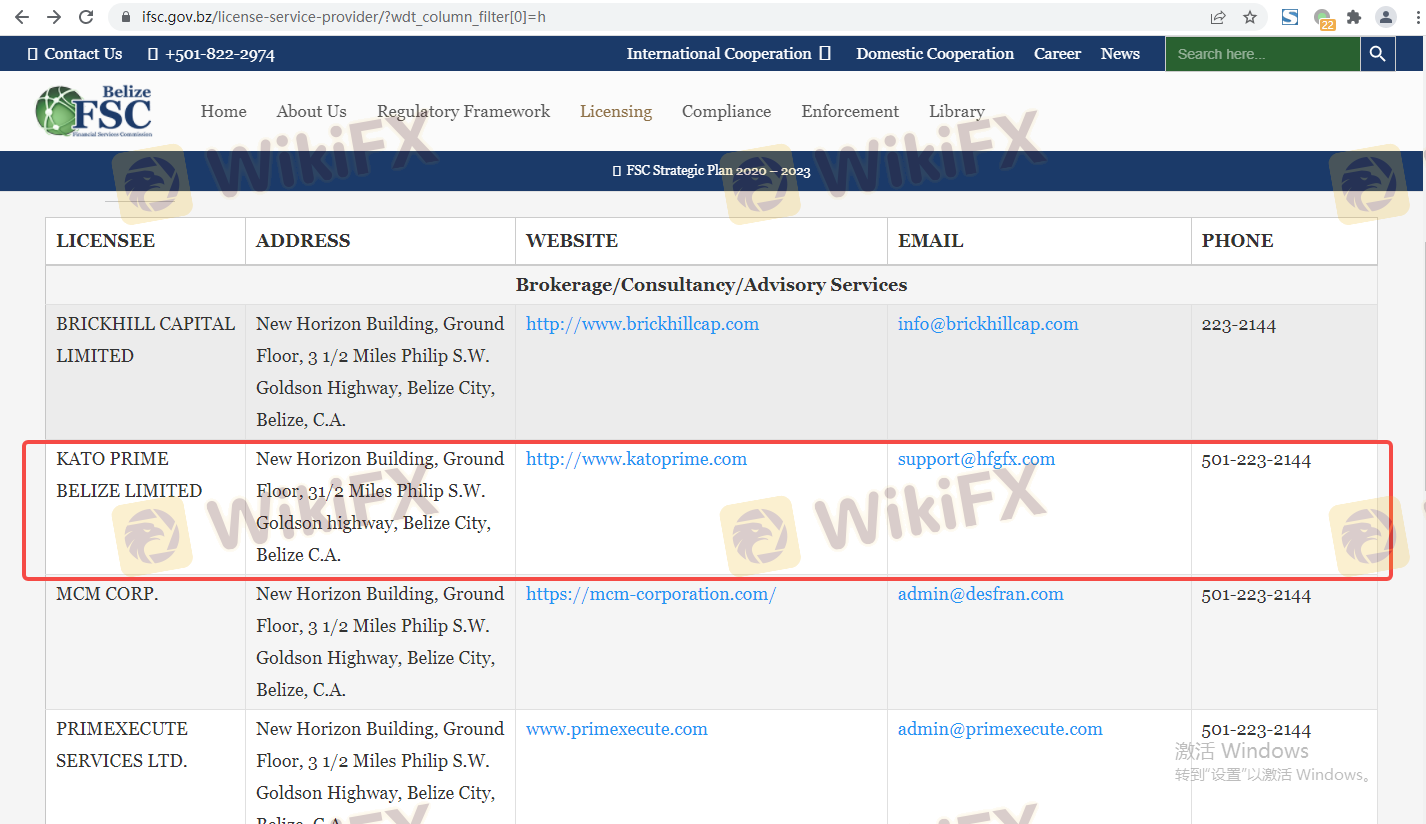1426x824 pixels.
Task: Click the Kato Prime Belize address cell
Action: pos(381,507)
